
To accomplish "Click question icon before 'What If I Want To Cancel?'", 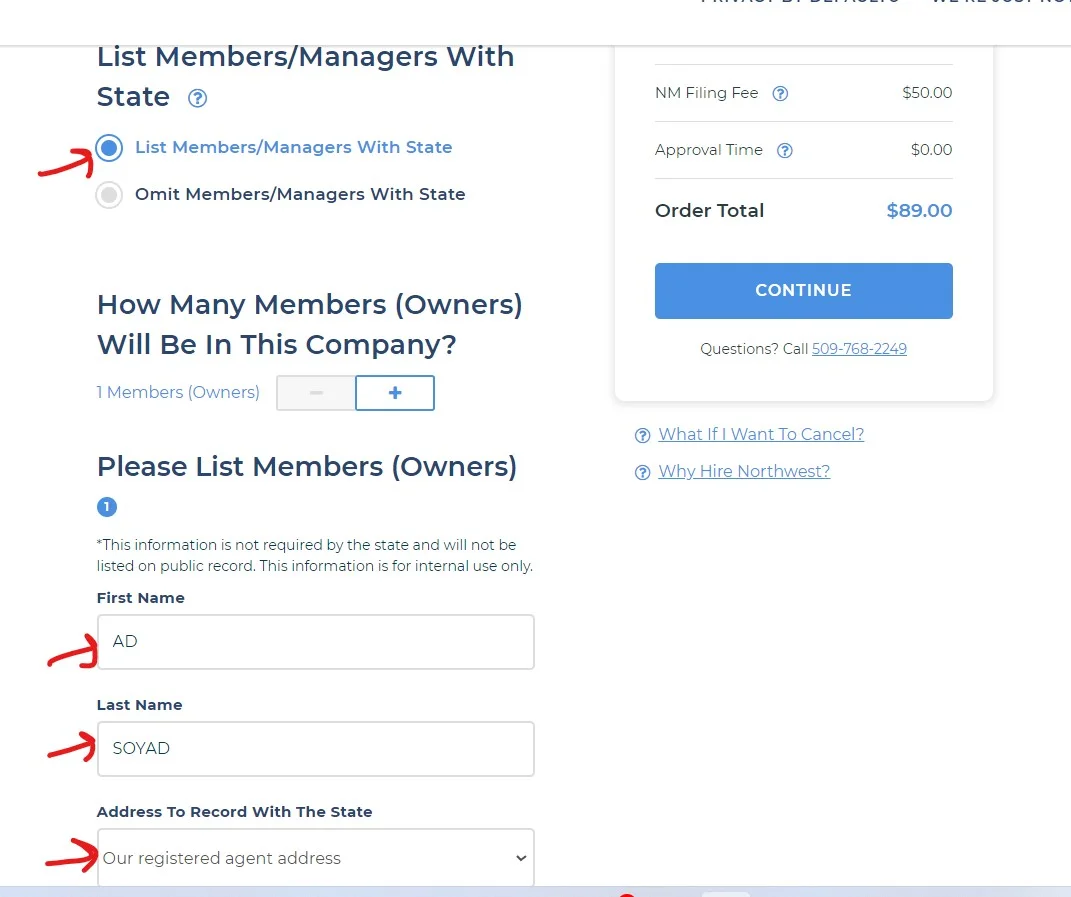I will (x=643, y=435).
